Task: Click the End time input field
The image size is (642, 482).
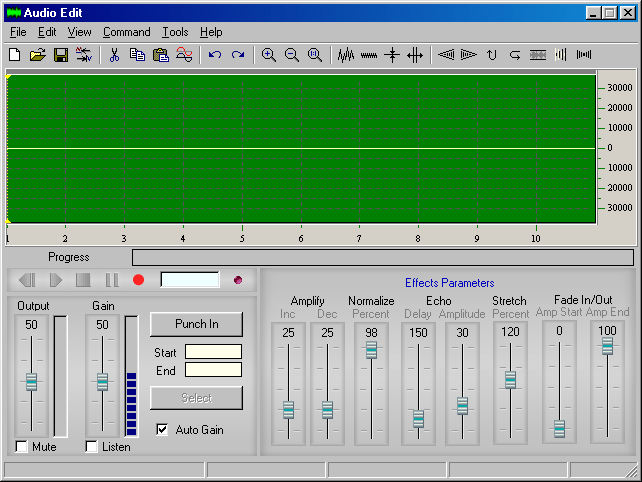Action: 213,370
